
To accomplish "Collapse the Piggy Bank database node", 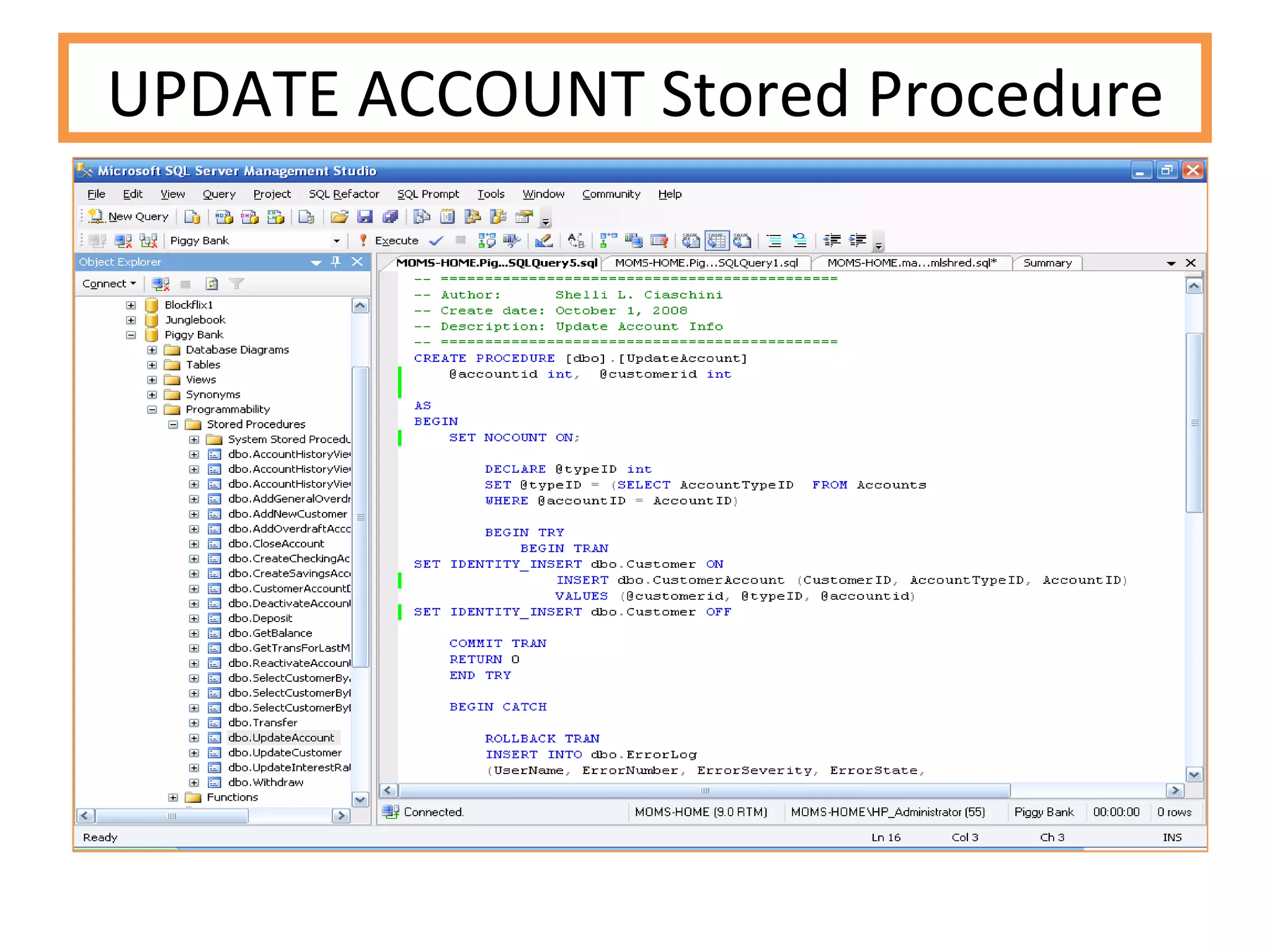I will tap(131, 335).
